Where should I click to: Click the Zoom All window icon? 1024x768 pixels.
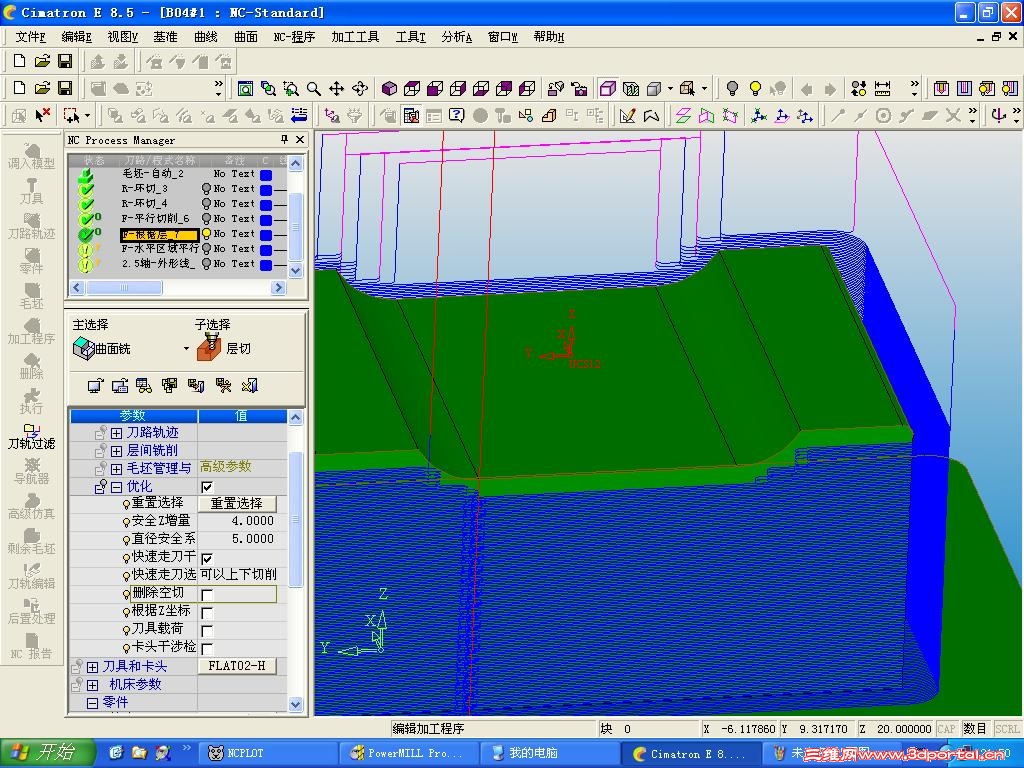coord(246,88)
